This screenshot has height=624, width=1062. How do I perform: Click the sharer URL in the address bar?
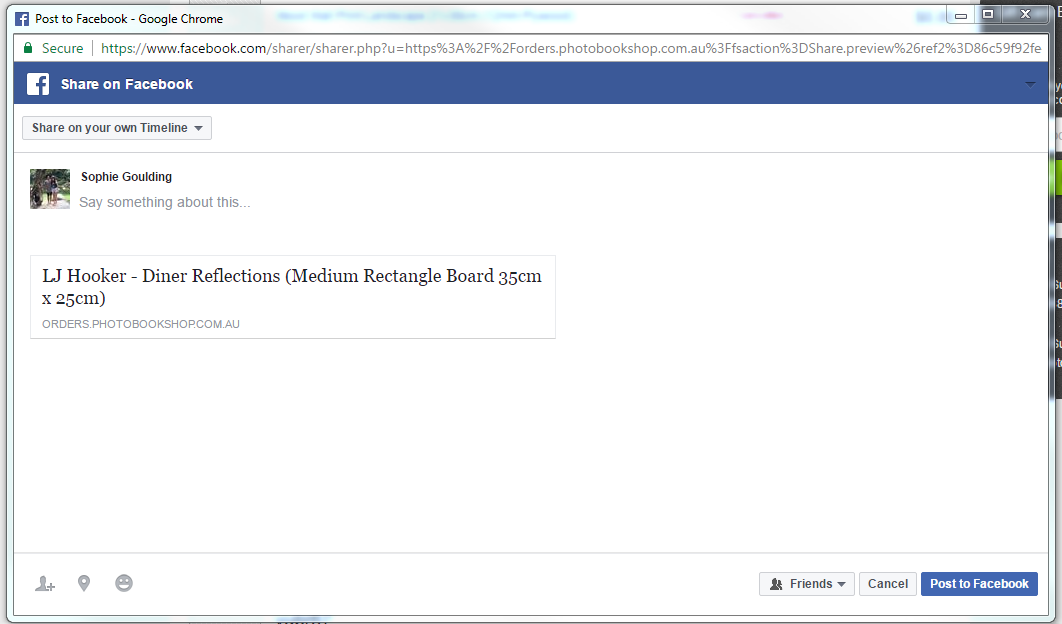pos(571,48)
